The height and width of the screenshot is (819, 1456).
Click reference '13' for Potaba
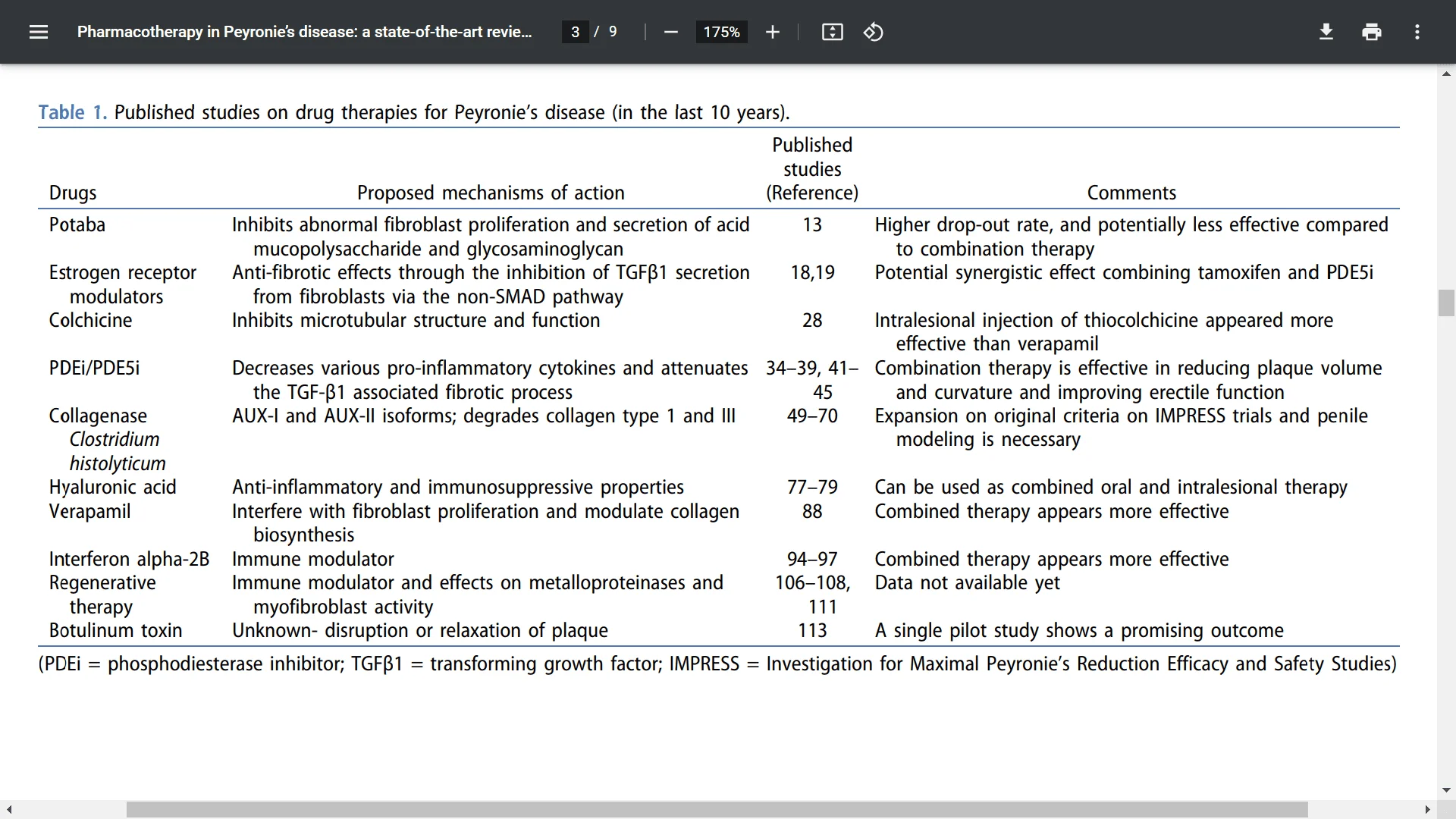click(812, 224)
